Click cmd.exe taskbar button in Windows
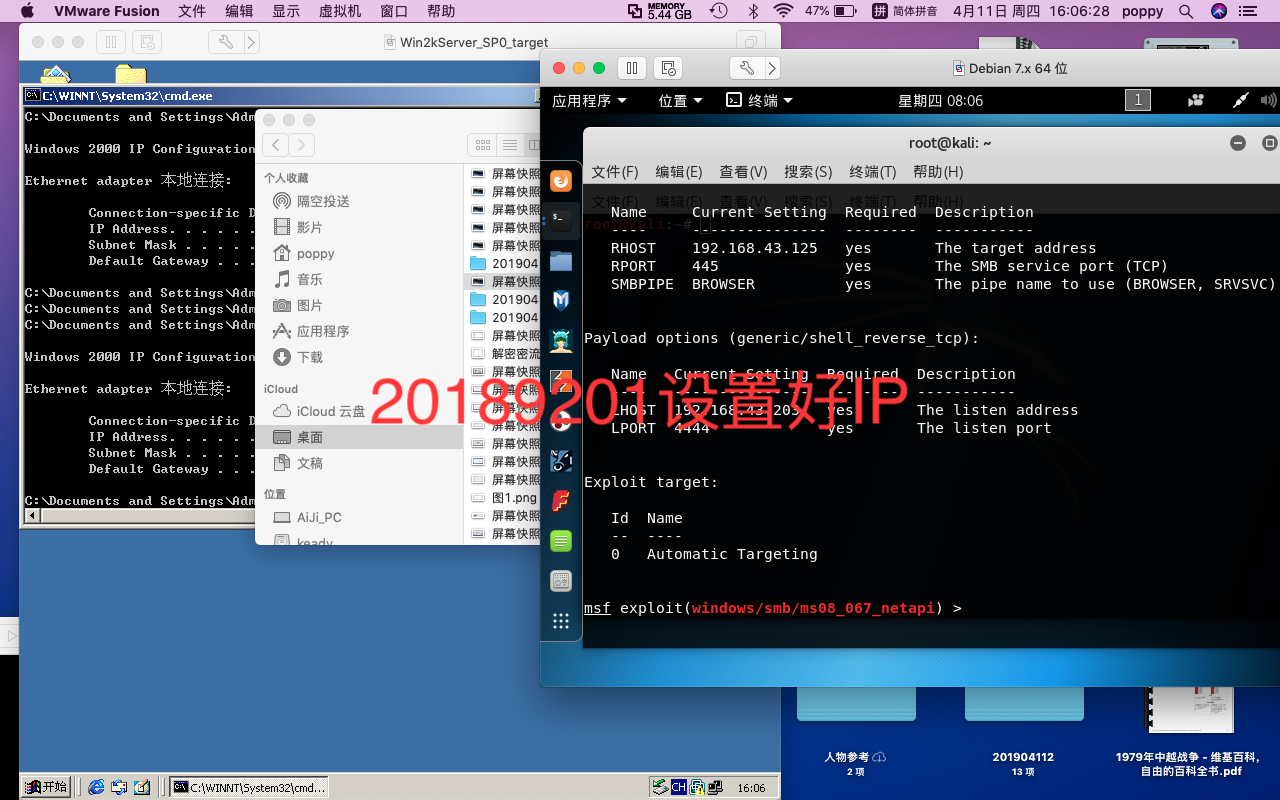1280x800 pixels. point(249,787)
